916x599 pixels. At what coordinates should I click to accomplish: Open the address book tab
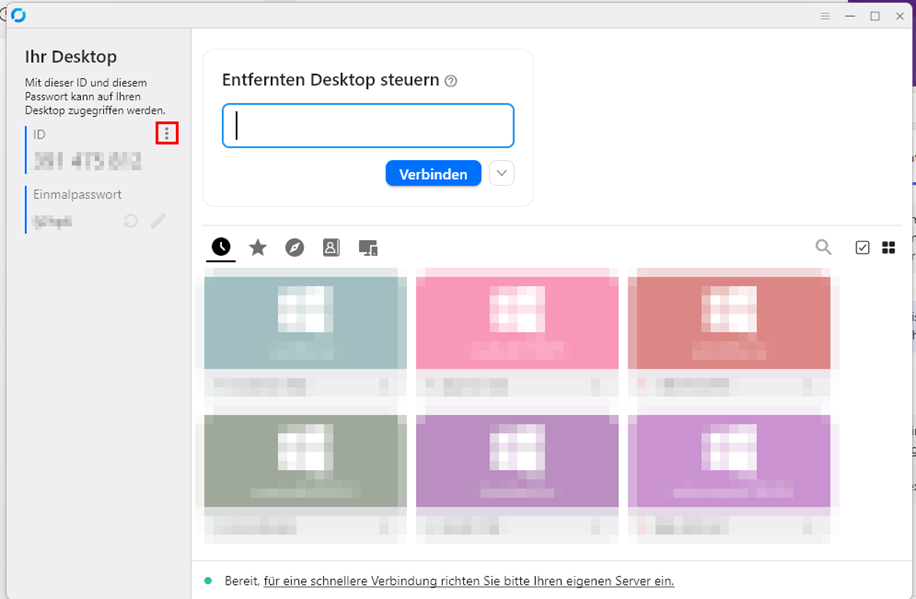[331, 247]
